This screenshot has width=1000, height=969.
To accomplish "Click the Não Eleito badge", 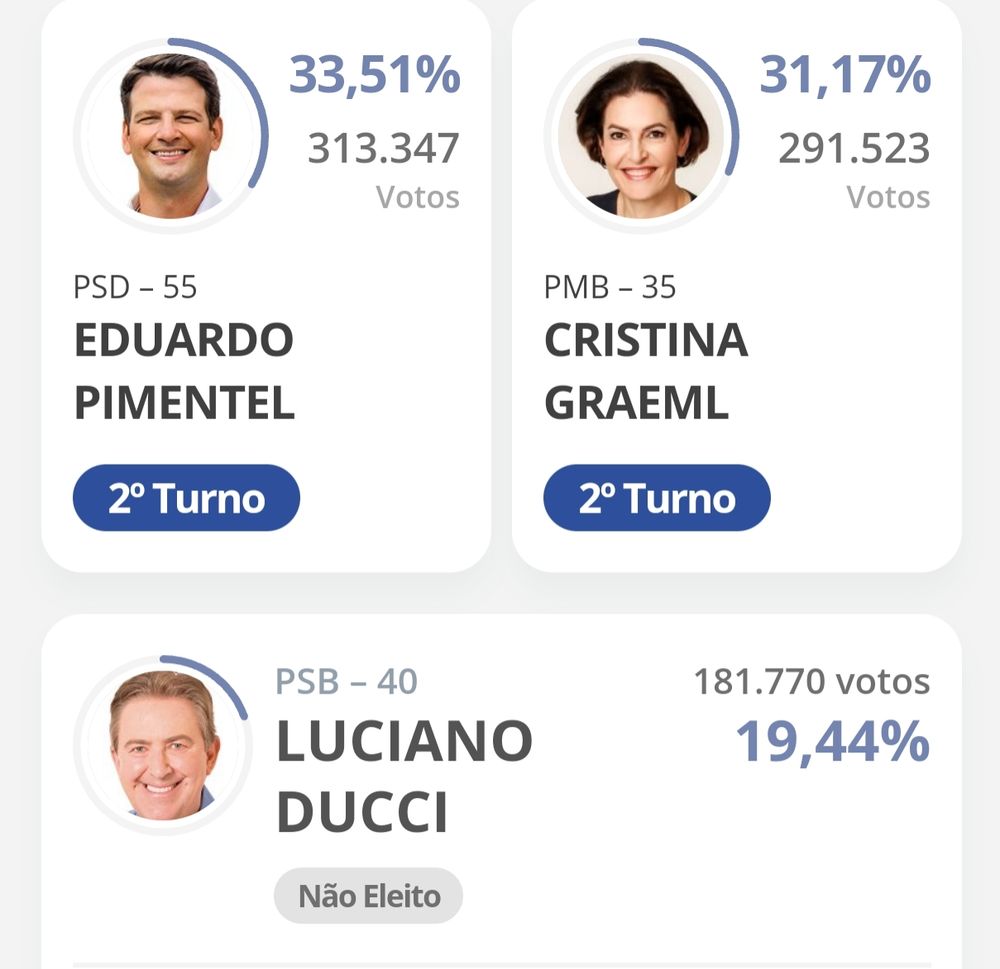I will [369, 896].
